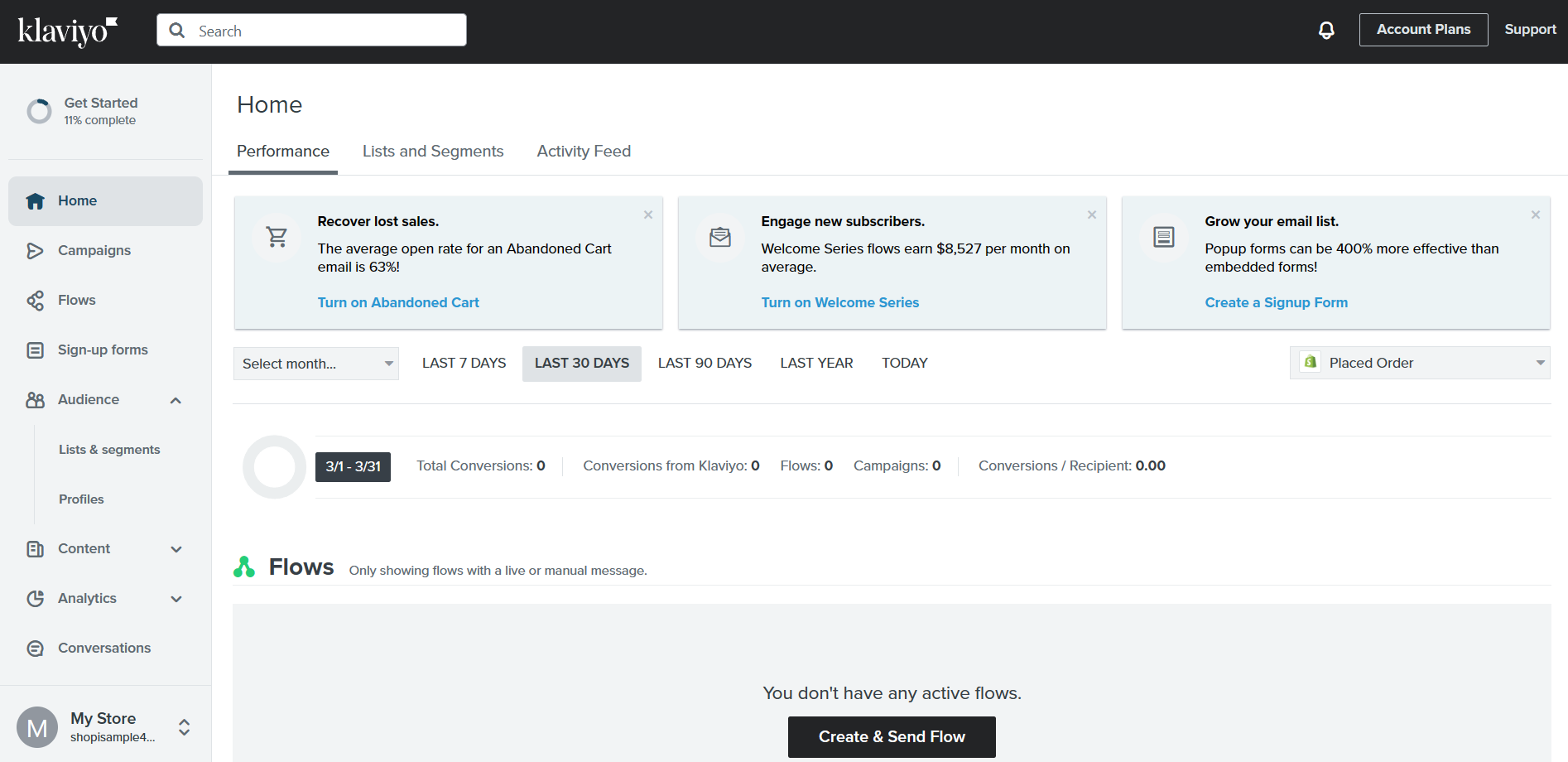This screenshot has height=762, width=1568.
Task: Select TODAY range
Action: 905,364
